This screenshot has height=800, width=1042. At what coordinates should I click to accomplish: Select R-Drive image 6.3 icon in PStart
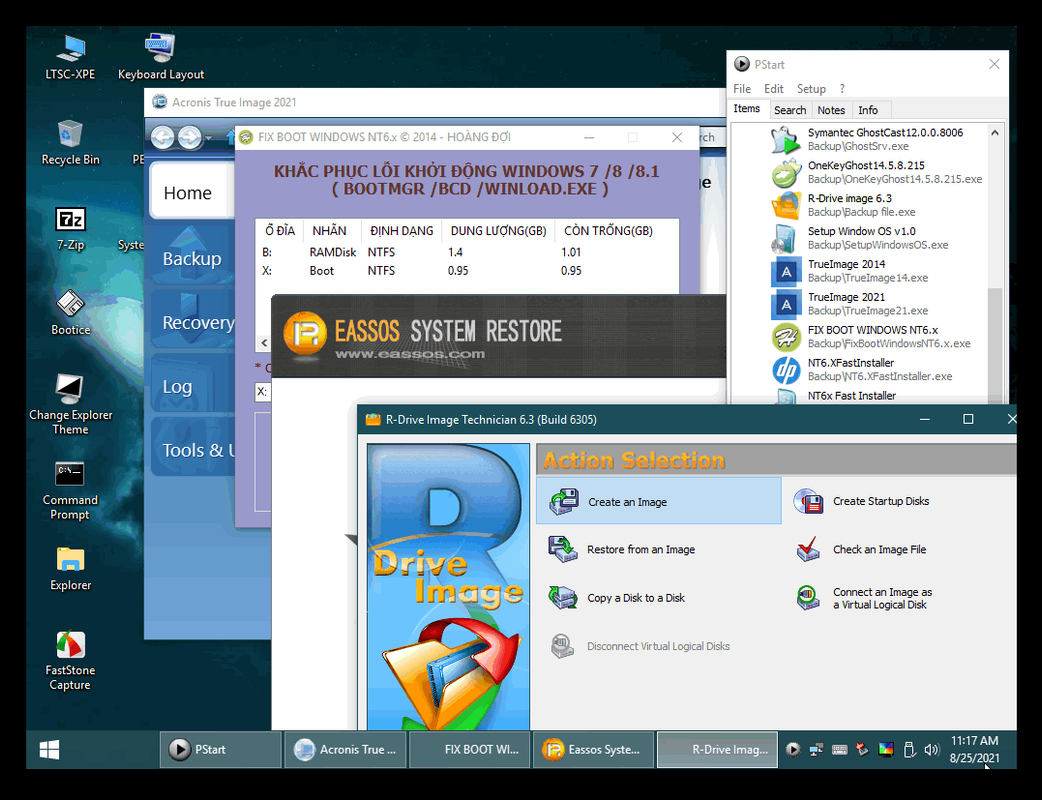(x=786, y=206)
